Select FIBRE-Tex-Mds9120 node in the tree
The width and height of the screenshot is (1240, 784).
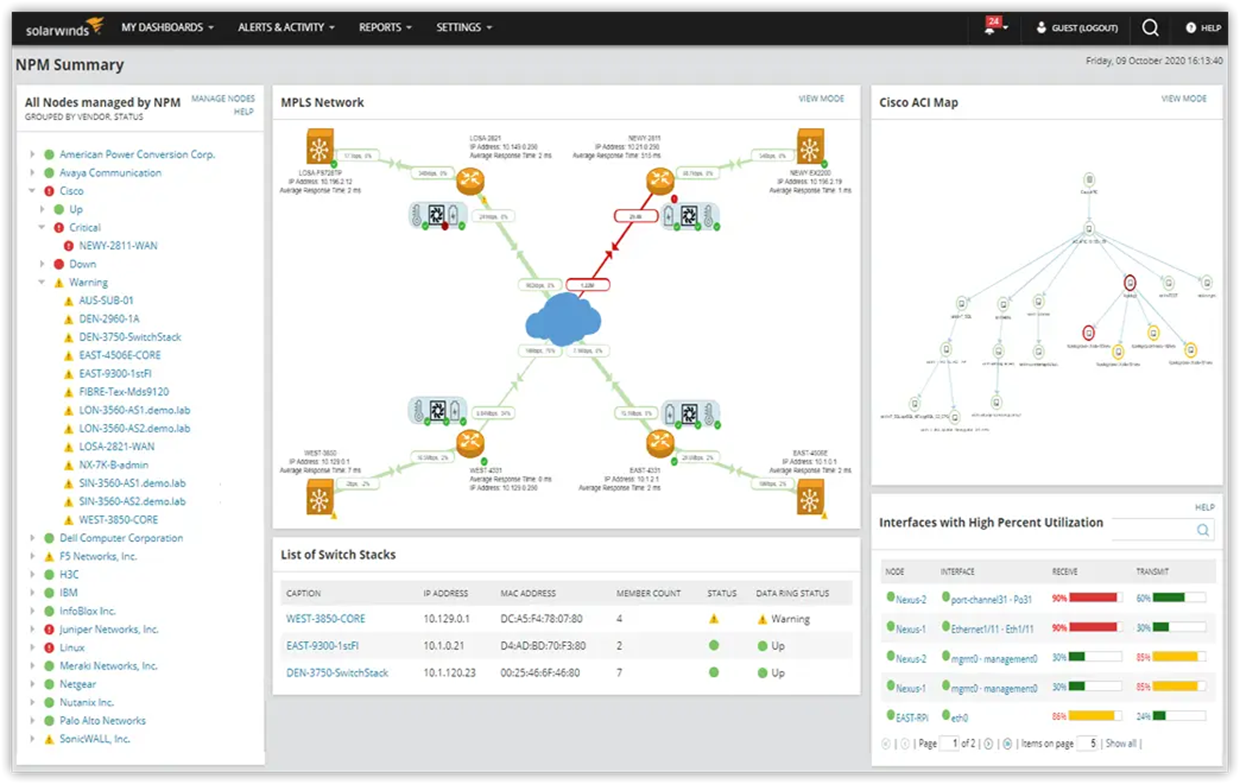tap(124, 392)
